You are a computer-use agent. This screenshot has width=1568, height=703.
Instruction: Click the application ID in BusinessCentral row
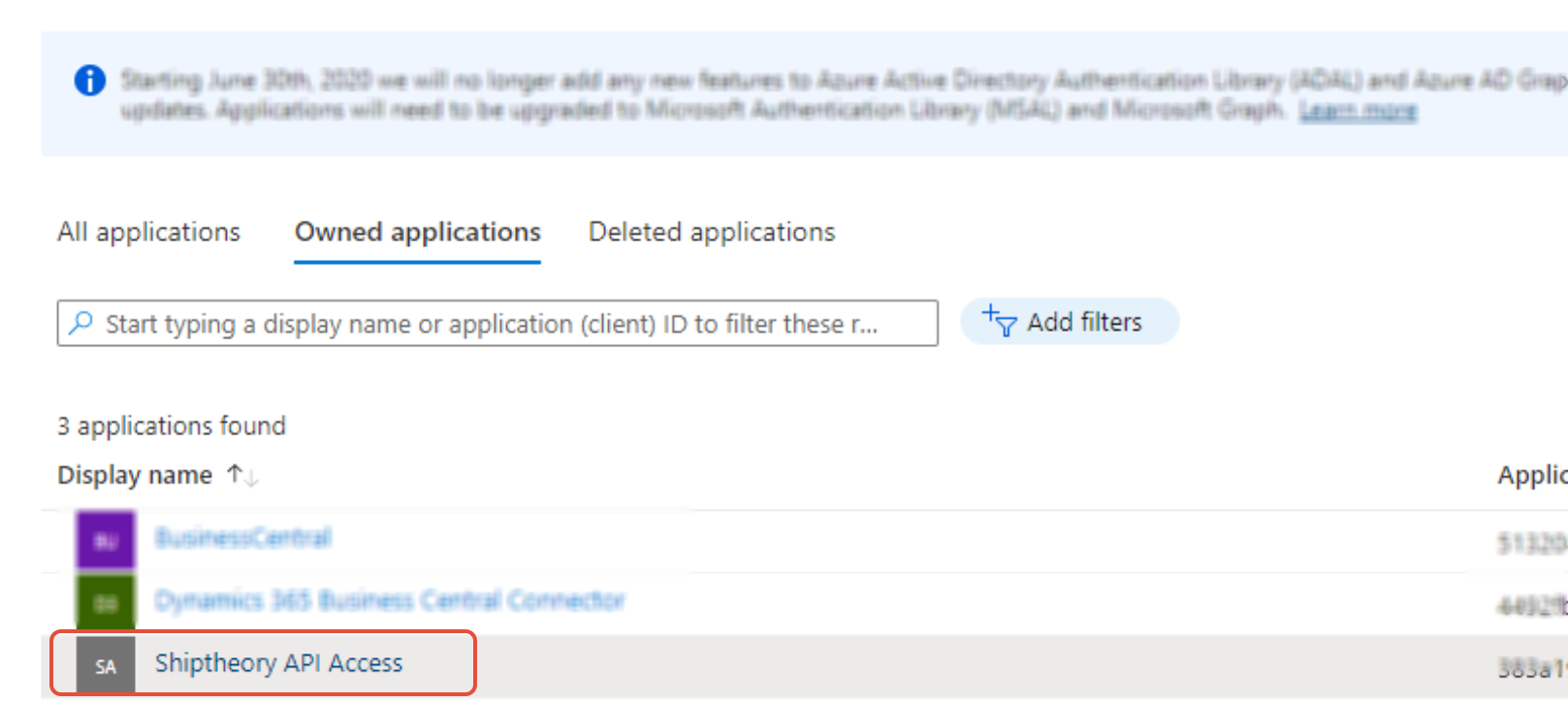(1532, 543)
